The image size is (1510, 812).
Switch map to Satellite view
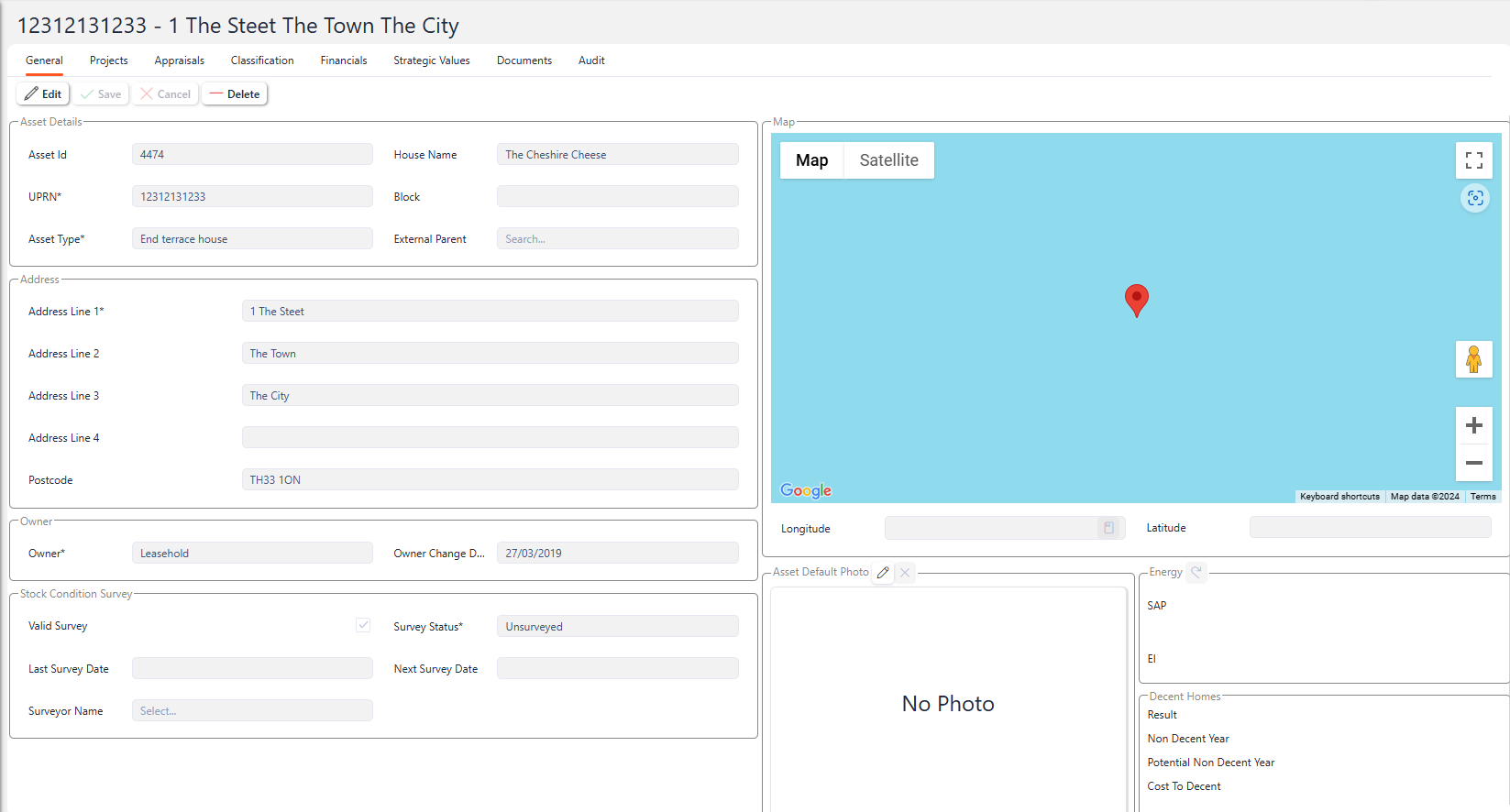[887, 160]
